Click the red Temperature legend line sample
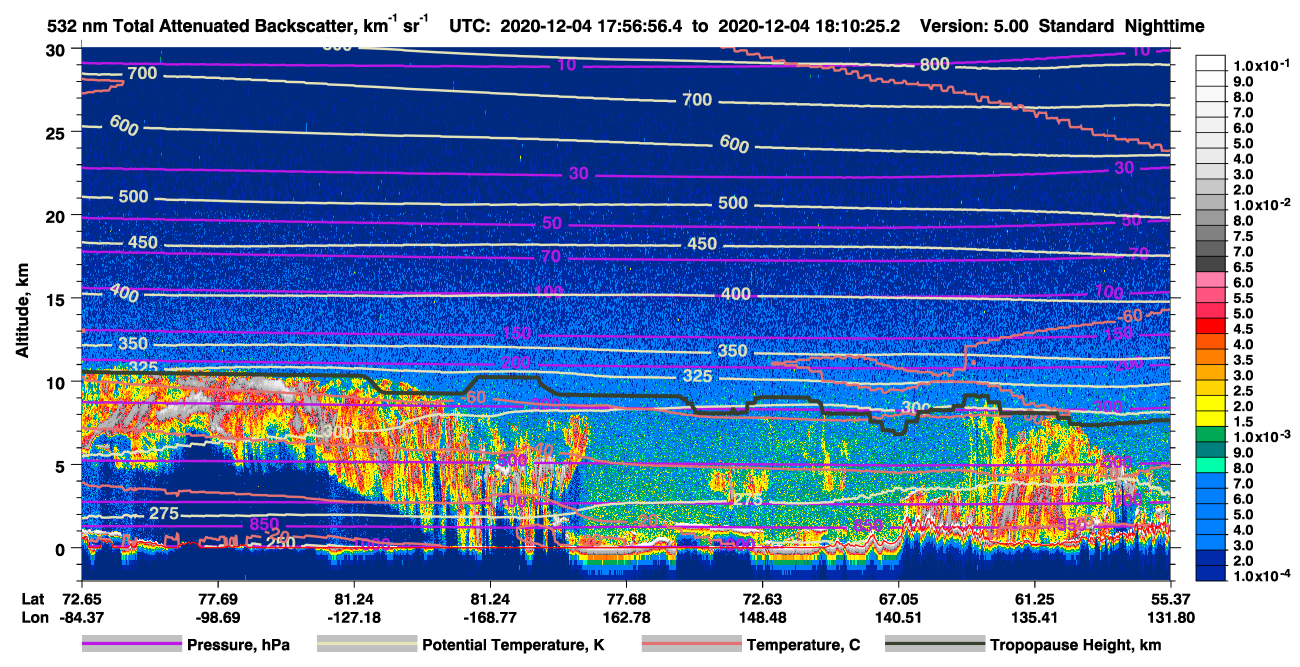The height and width of the screenshot is (667, 1300). click(691, 645)
